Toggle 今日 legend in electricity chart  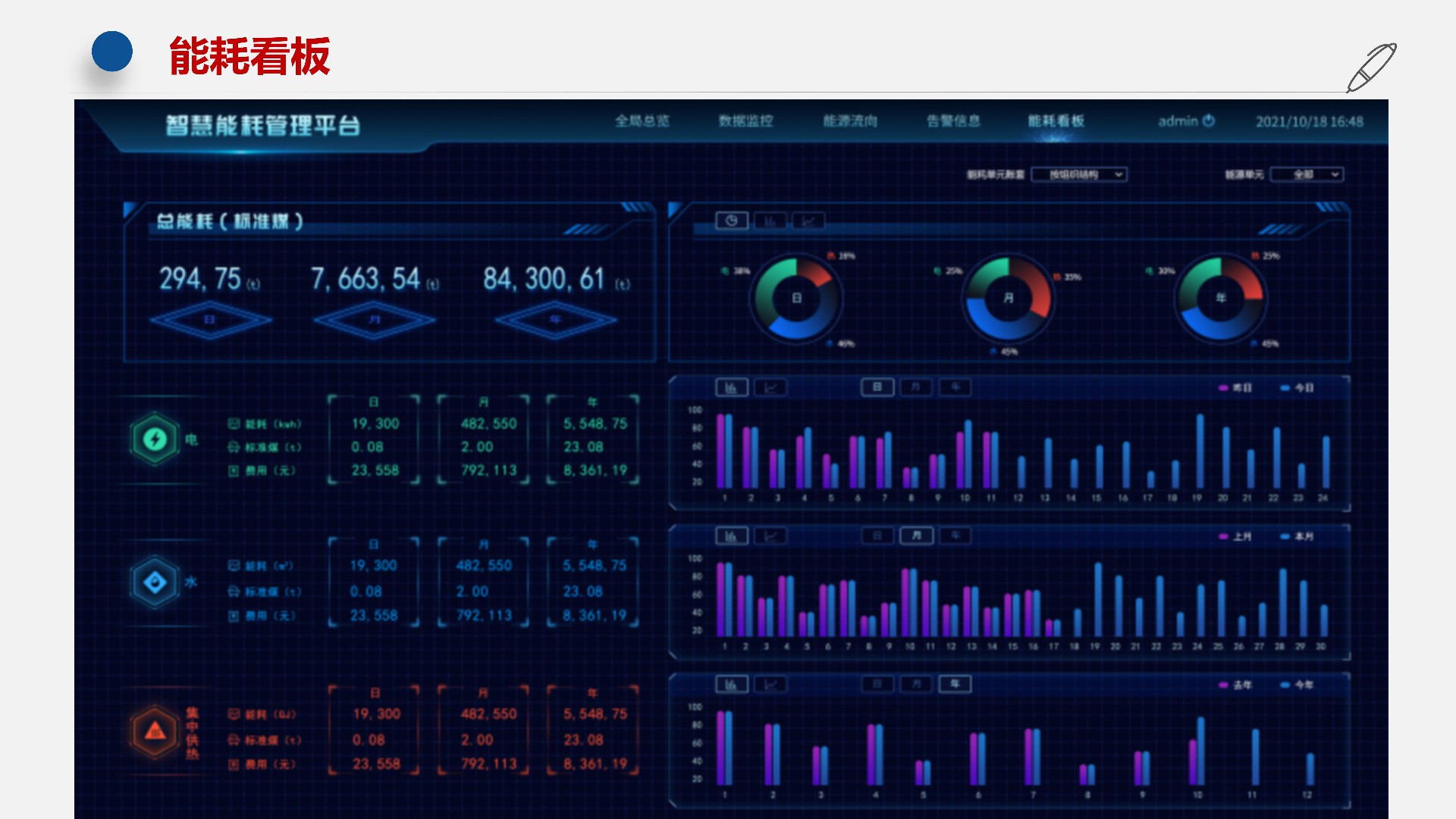tap(1297, 388)
